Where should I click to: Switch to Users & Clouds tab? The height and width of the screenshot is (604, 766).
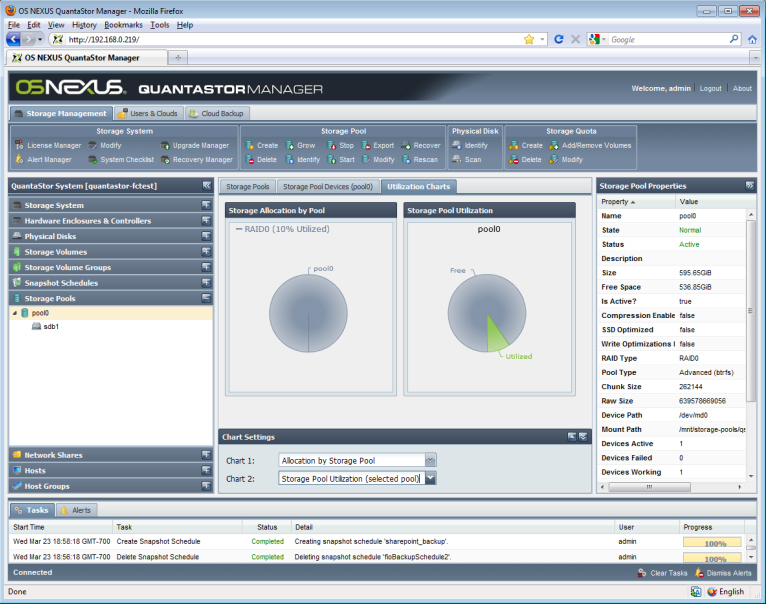[x=149, y=113]
